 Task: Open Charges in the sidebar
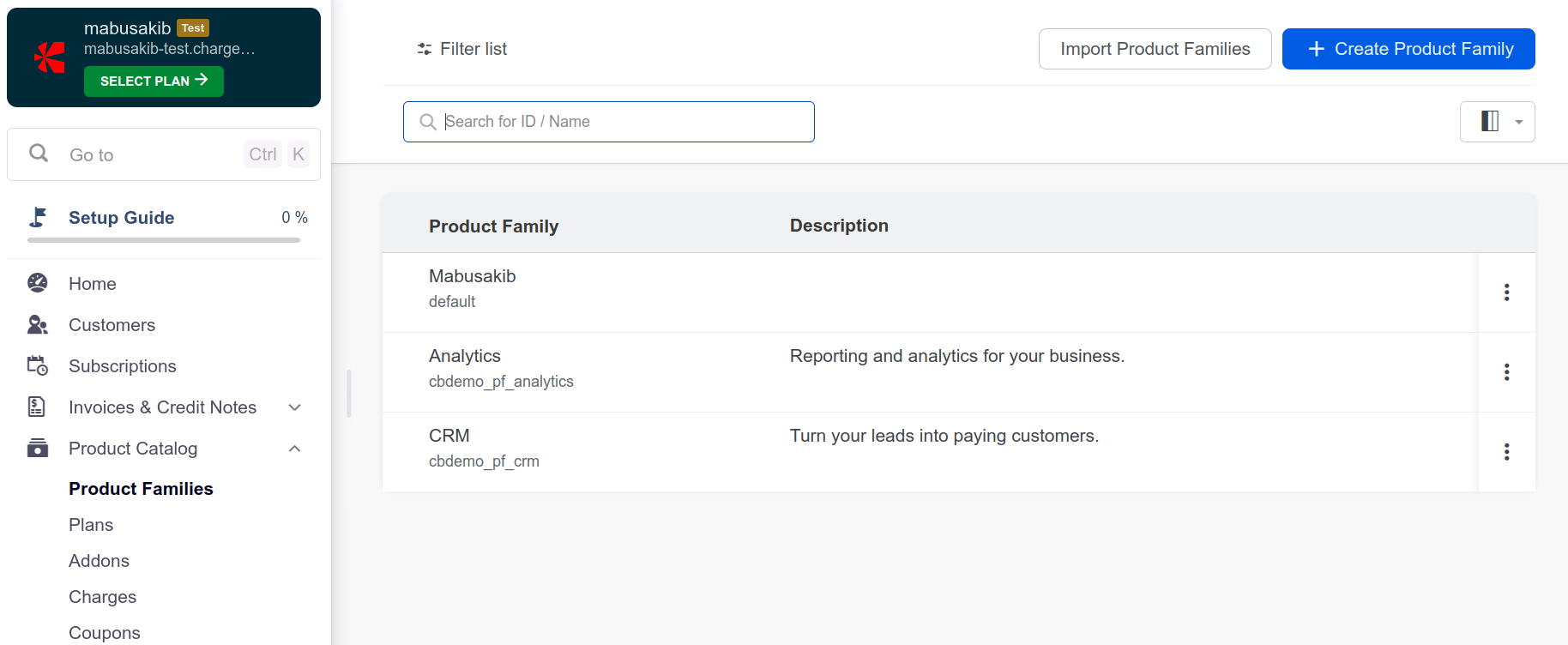(x=102, y=597)
